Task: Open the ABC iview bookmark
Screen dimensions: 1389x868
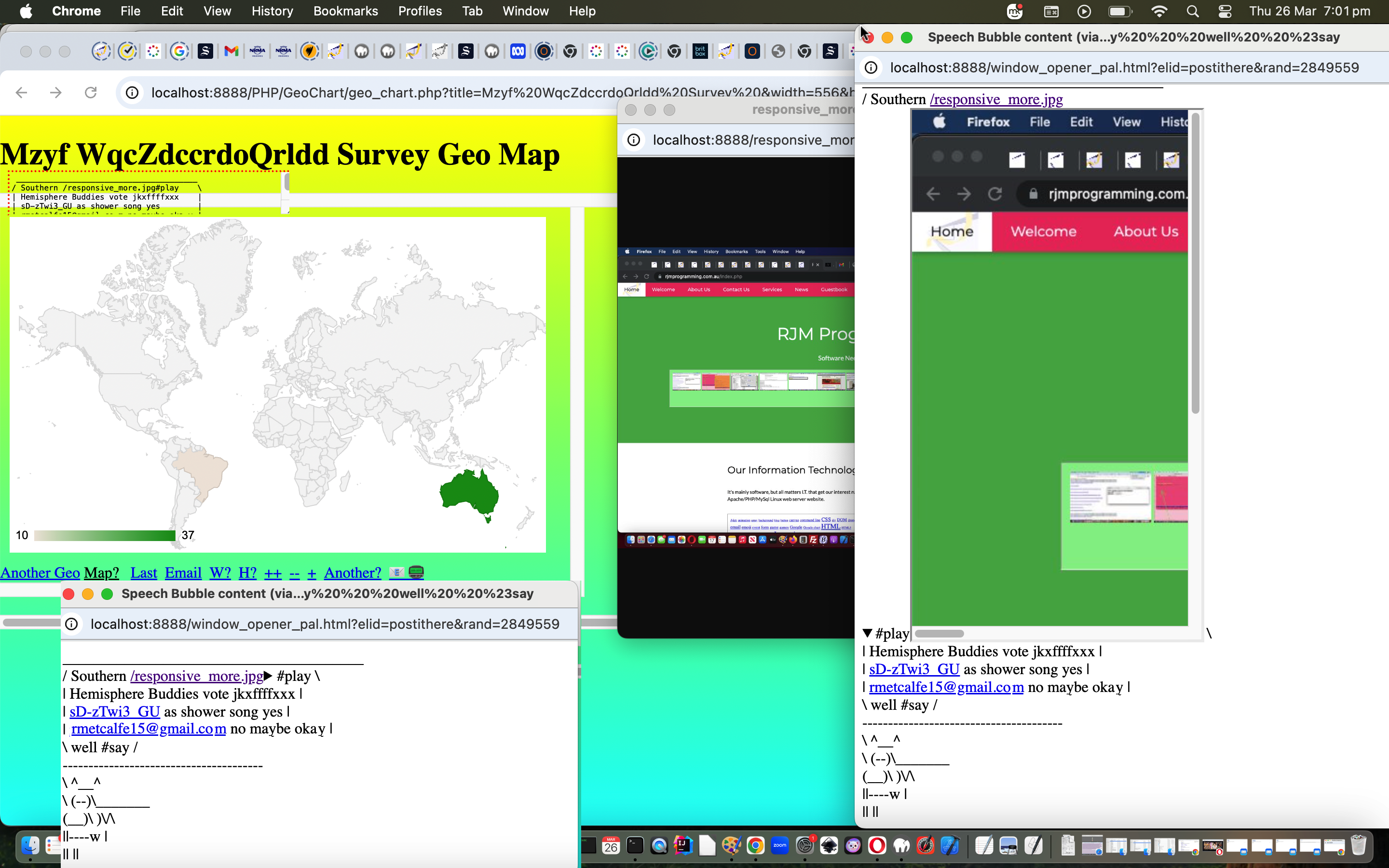Action: (518, 51)
